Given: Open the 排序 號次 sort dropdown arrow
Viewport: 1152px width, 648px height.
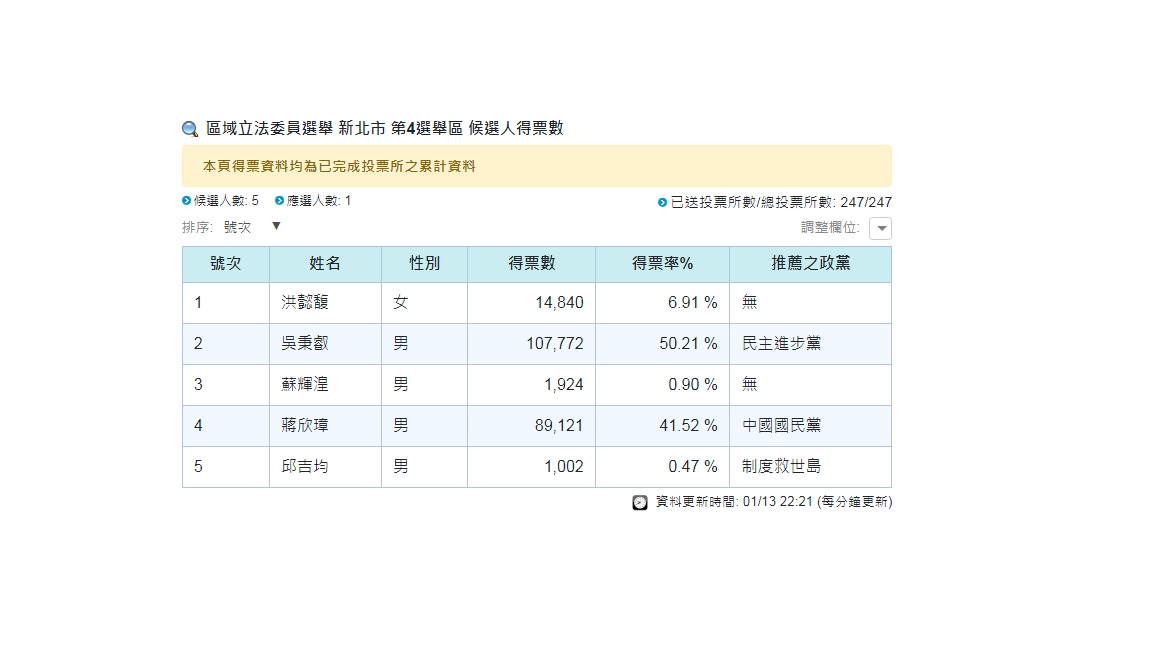Looking at the screenshot, I should pyautogui.click(x=276, y=226).
